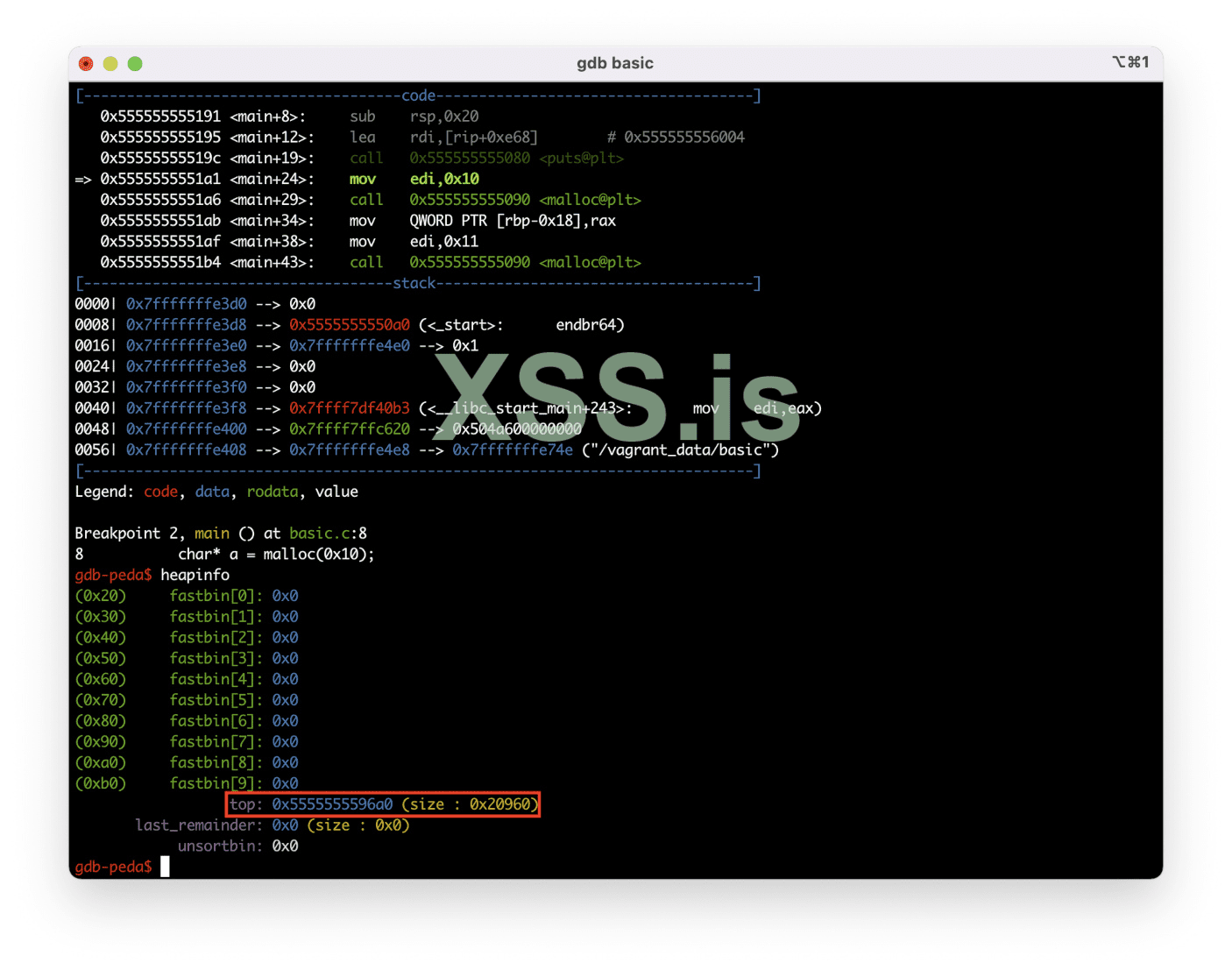Click the ⌥⌘1 shortcut indicator in title bar

(1130, 62)
